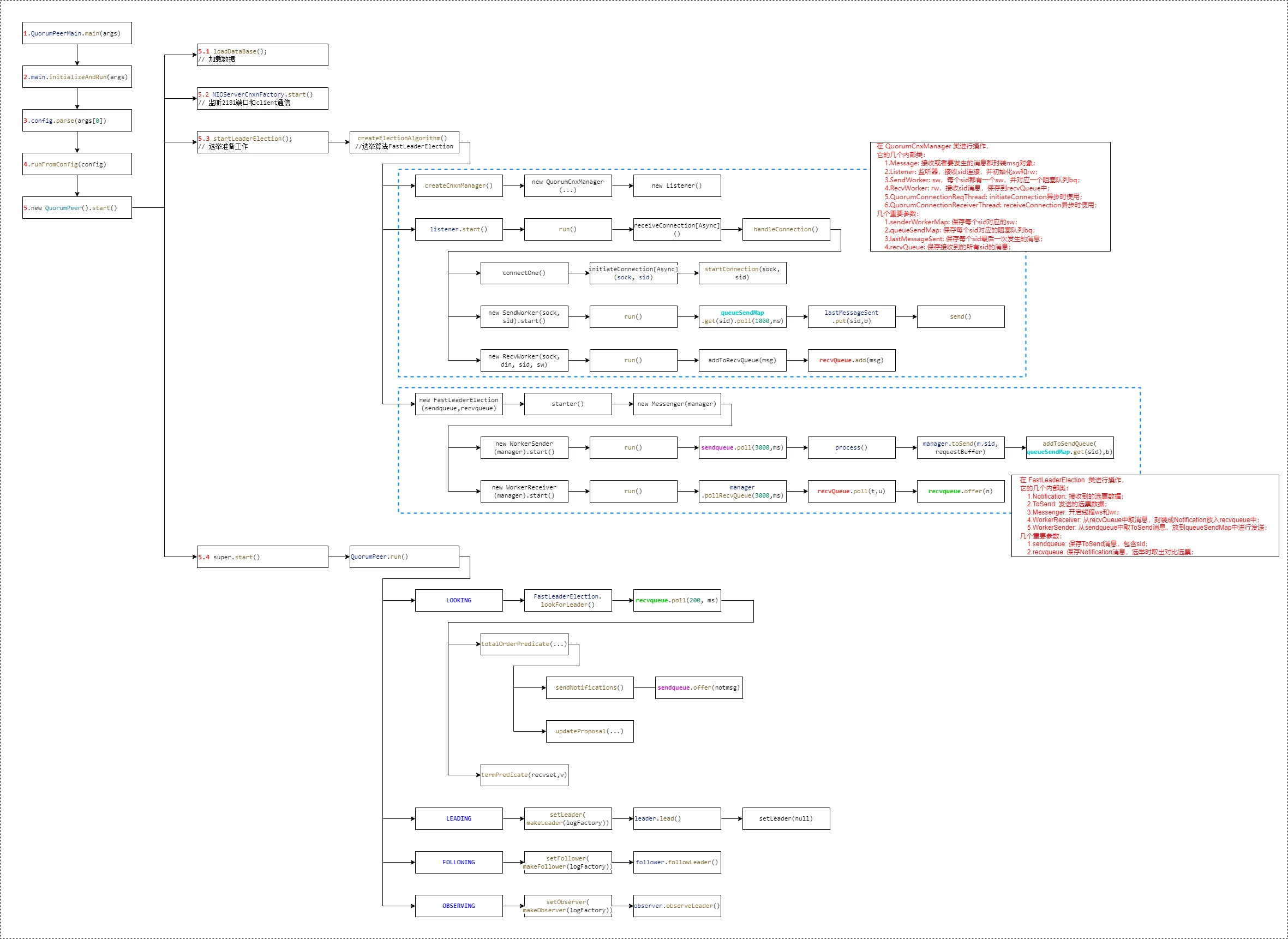This screenshot has width=1288, height=939.
Task: Click the 5.2 NIOServerCnxnFactory.start() box
Action: pos(262,98)
